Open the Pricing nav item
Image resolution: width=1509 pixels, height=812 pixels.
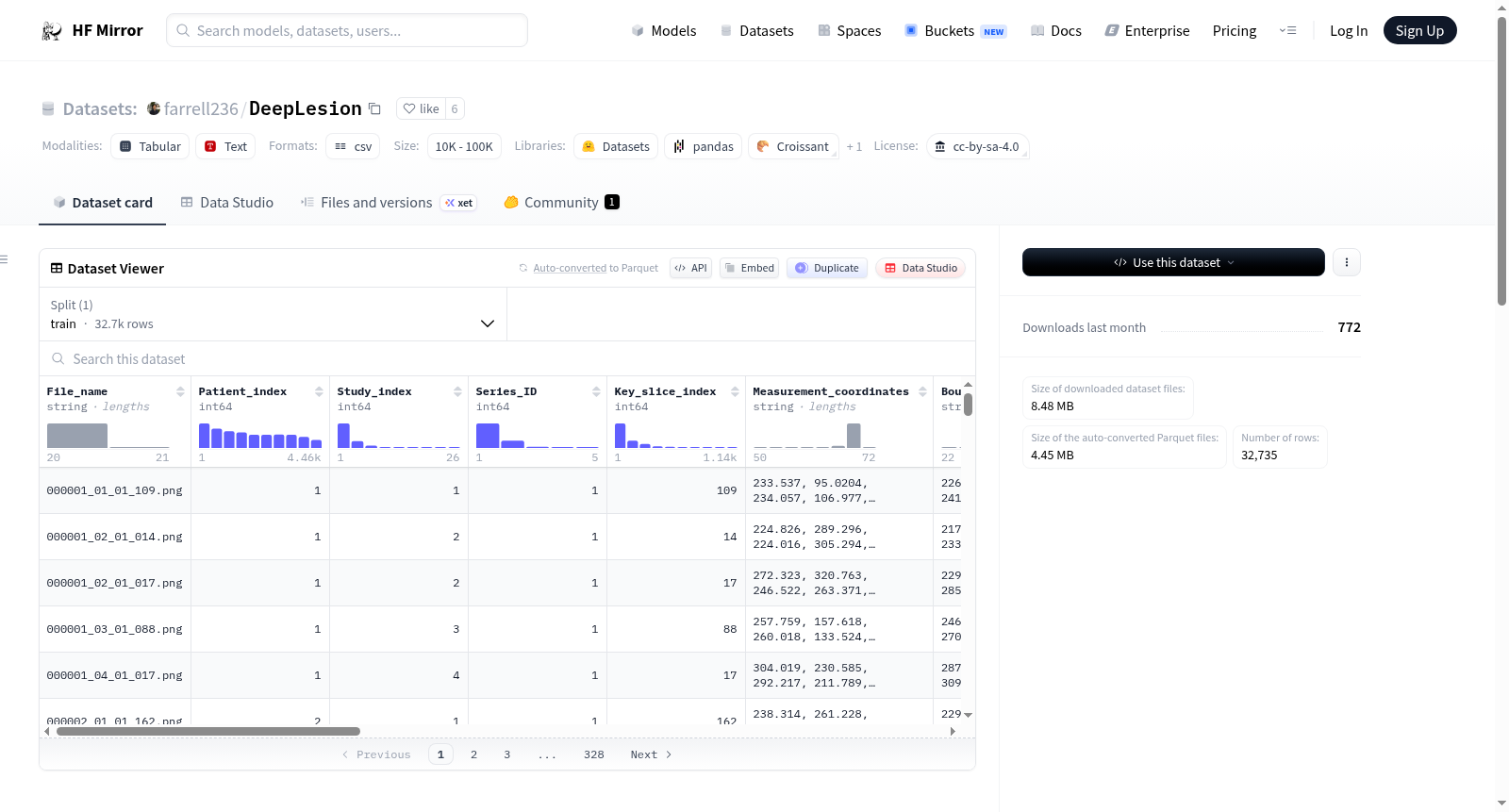(1235, 31)
